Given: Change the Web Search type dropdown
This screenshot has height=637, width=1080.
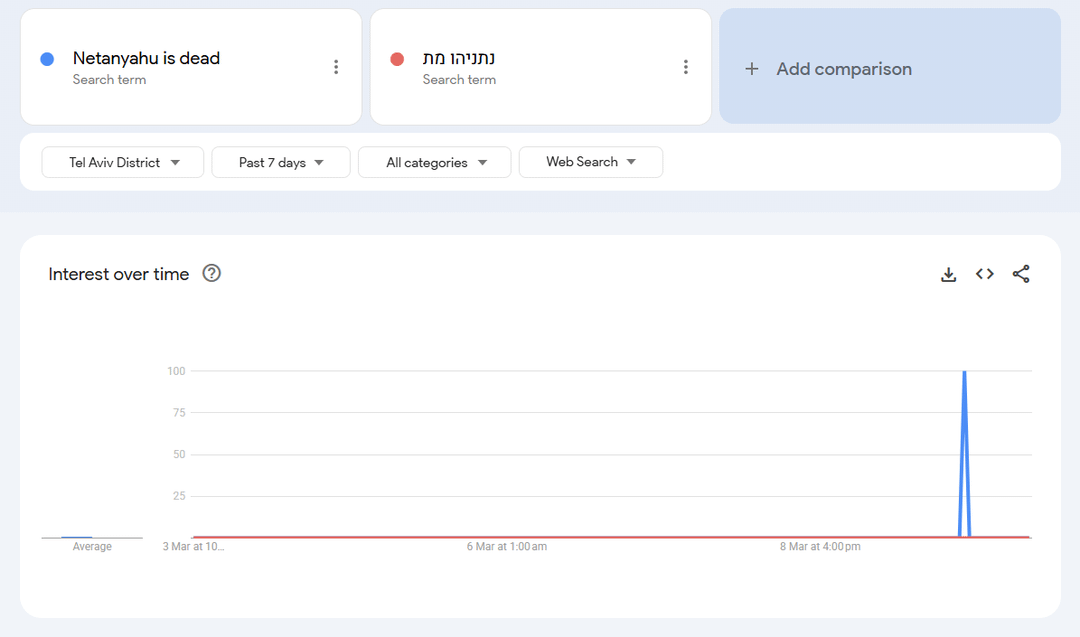Looking at the screenshot, I should tap(590, 162).
